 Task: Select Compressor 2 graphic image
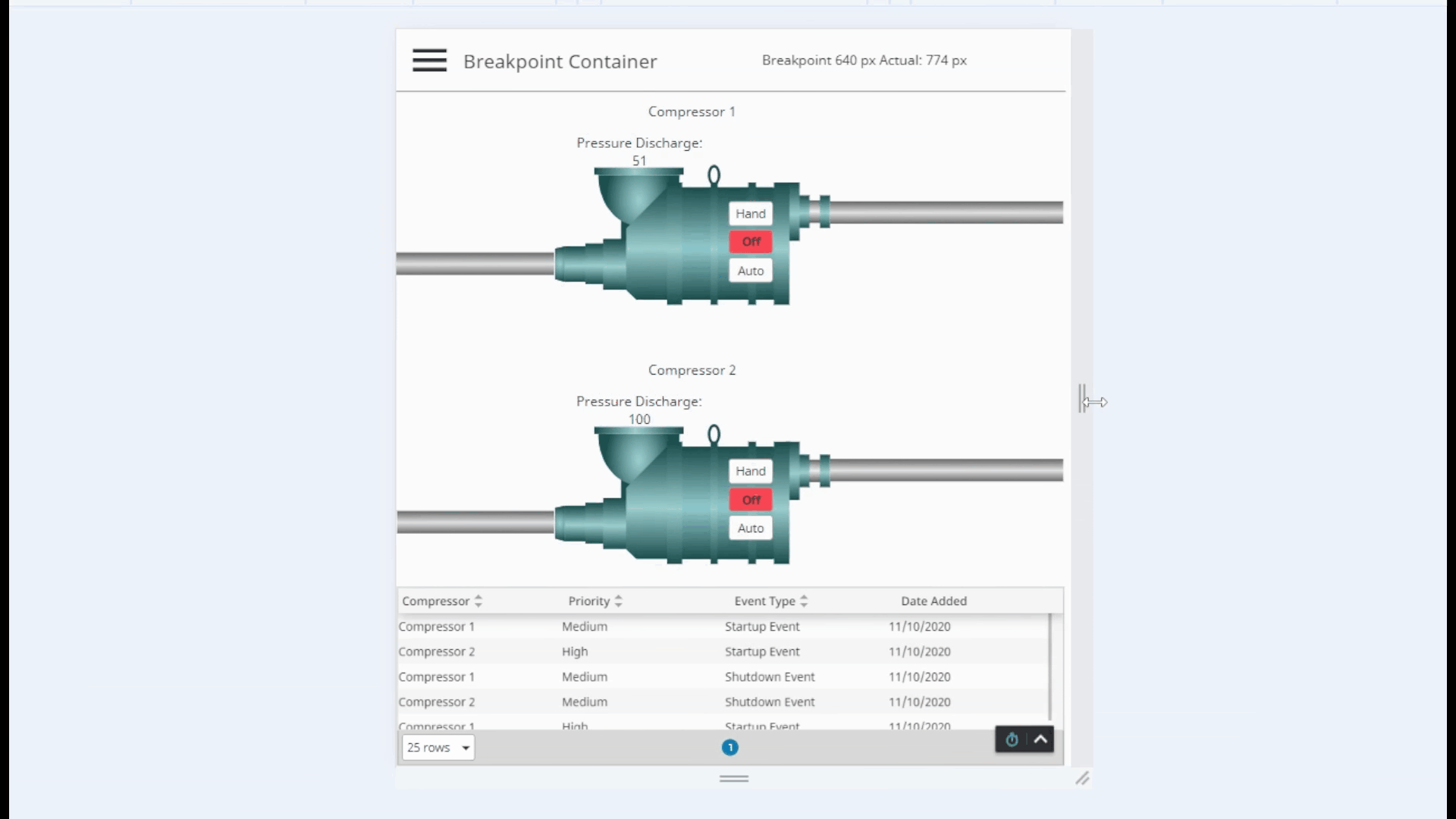point(694,494)
